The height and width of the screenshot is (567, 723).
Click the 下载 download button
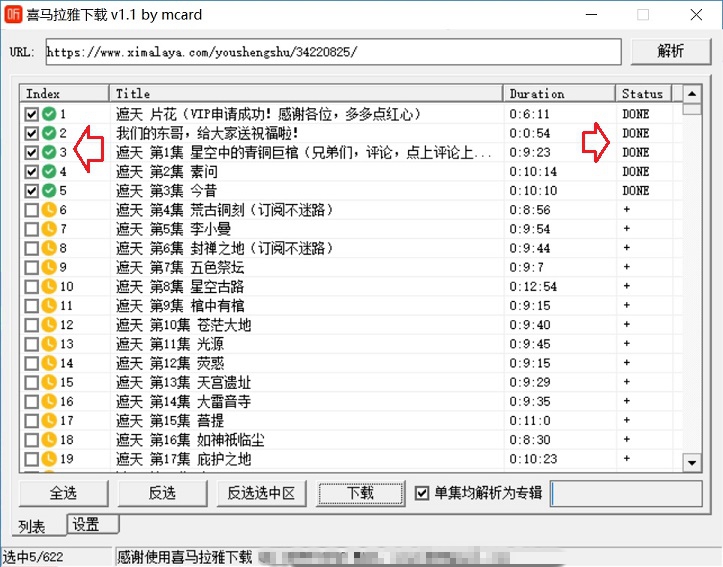click(x=361, y=493)
